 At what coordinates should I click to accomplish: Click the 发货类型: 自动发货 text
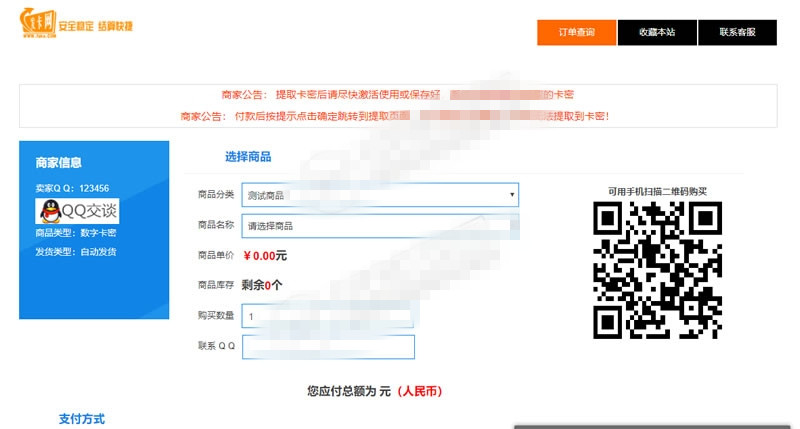(x=76, y=252)
